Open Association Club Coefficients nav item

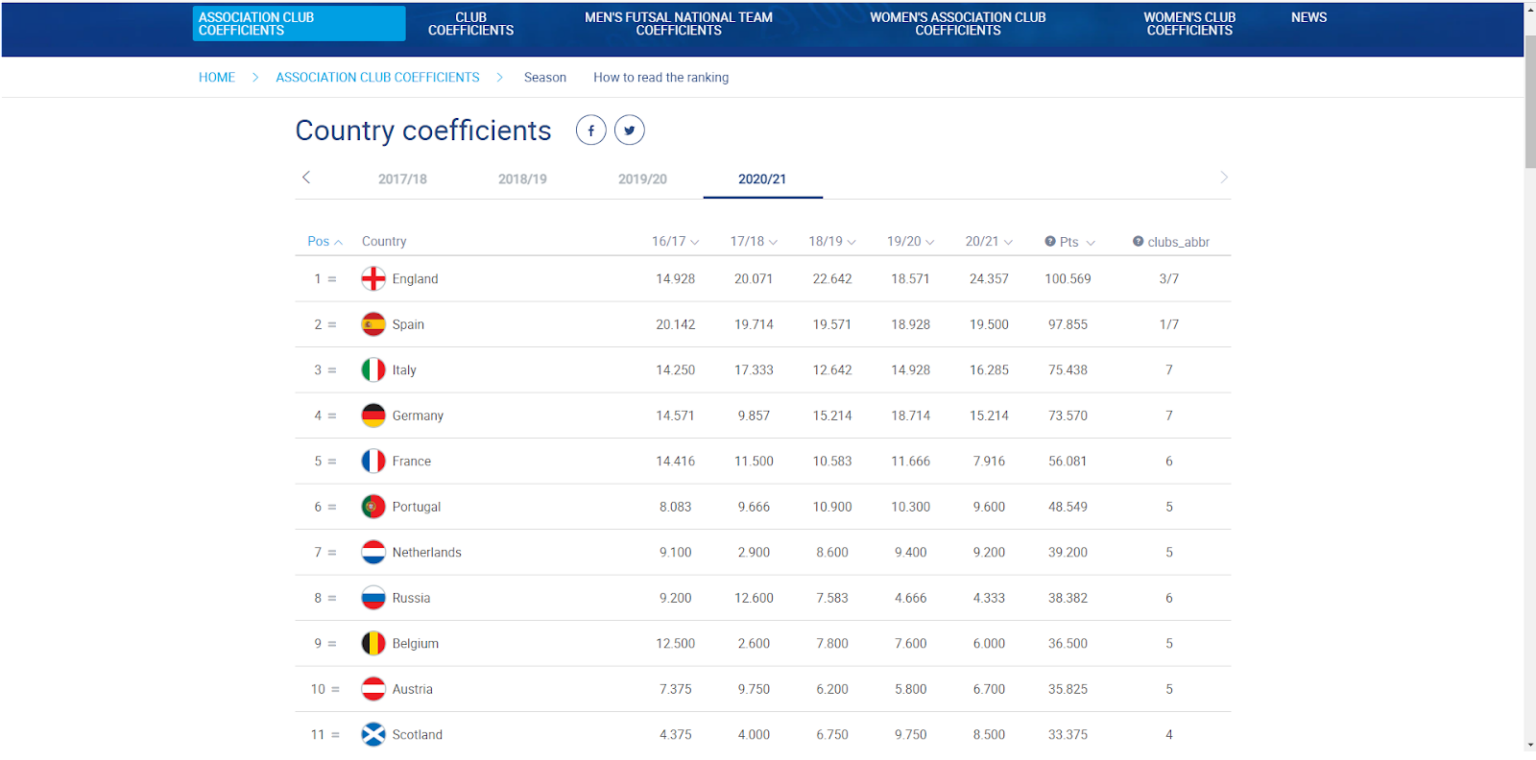[299, 23]
